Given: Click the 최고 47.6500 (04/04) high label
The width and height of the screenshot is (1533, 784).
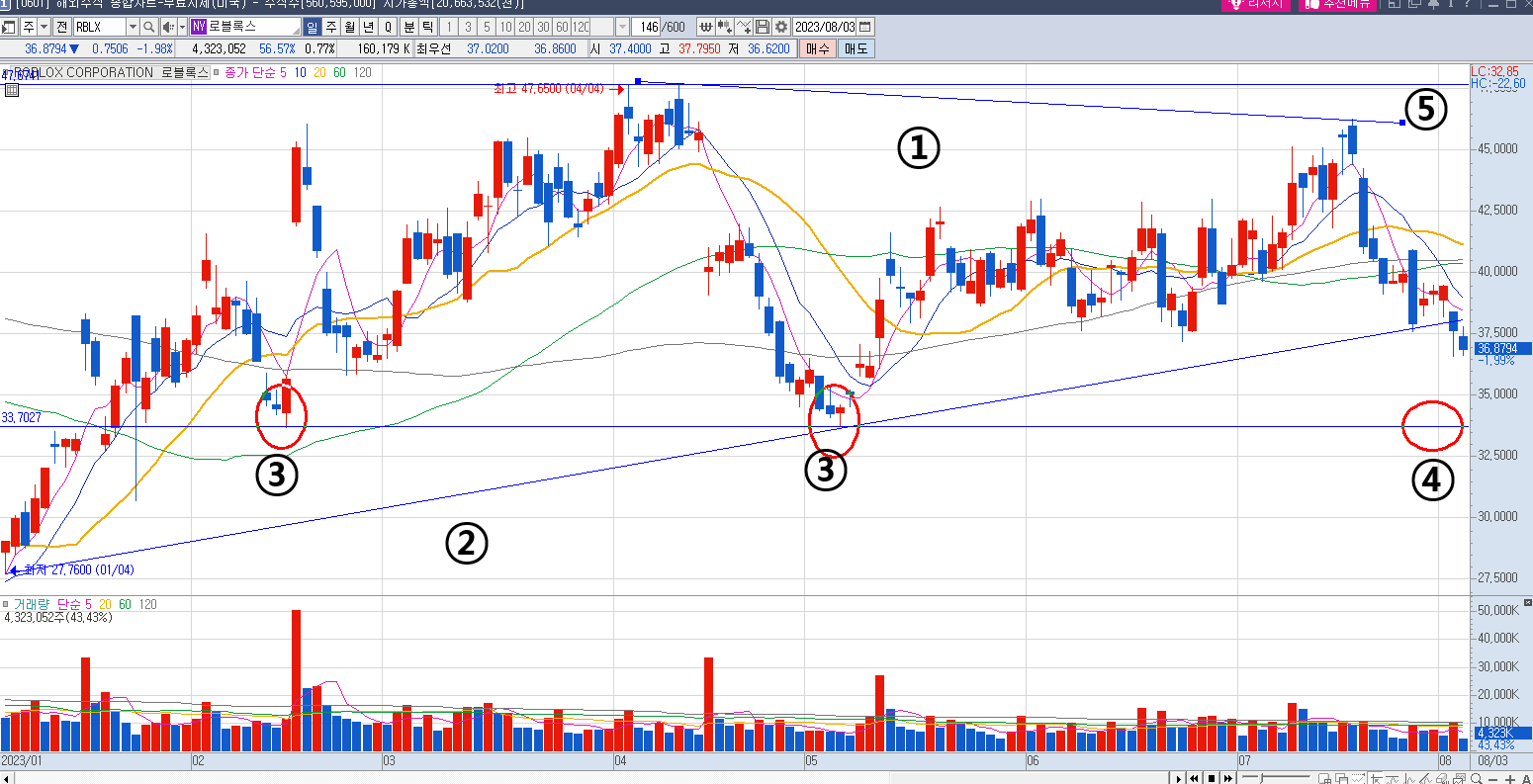Looking at the screenshot, I should (x=548, y=89).
